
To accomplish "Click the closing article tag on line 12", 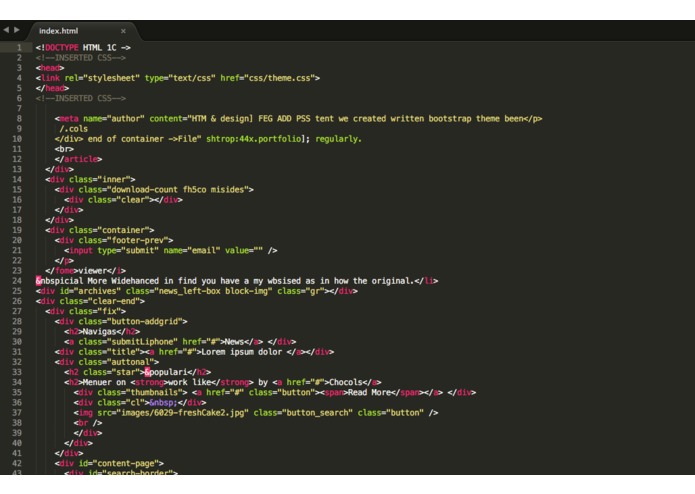I will [x=78, y=159].
